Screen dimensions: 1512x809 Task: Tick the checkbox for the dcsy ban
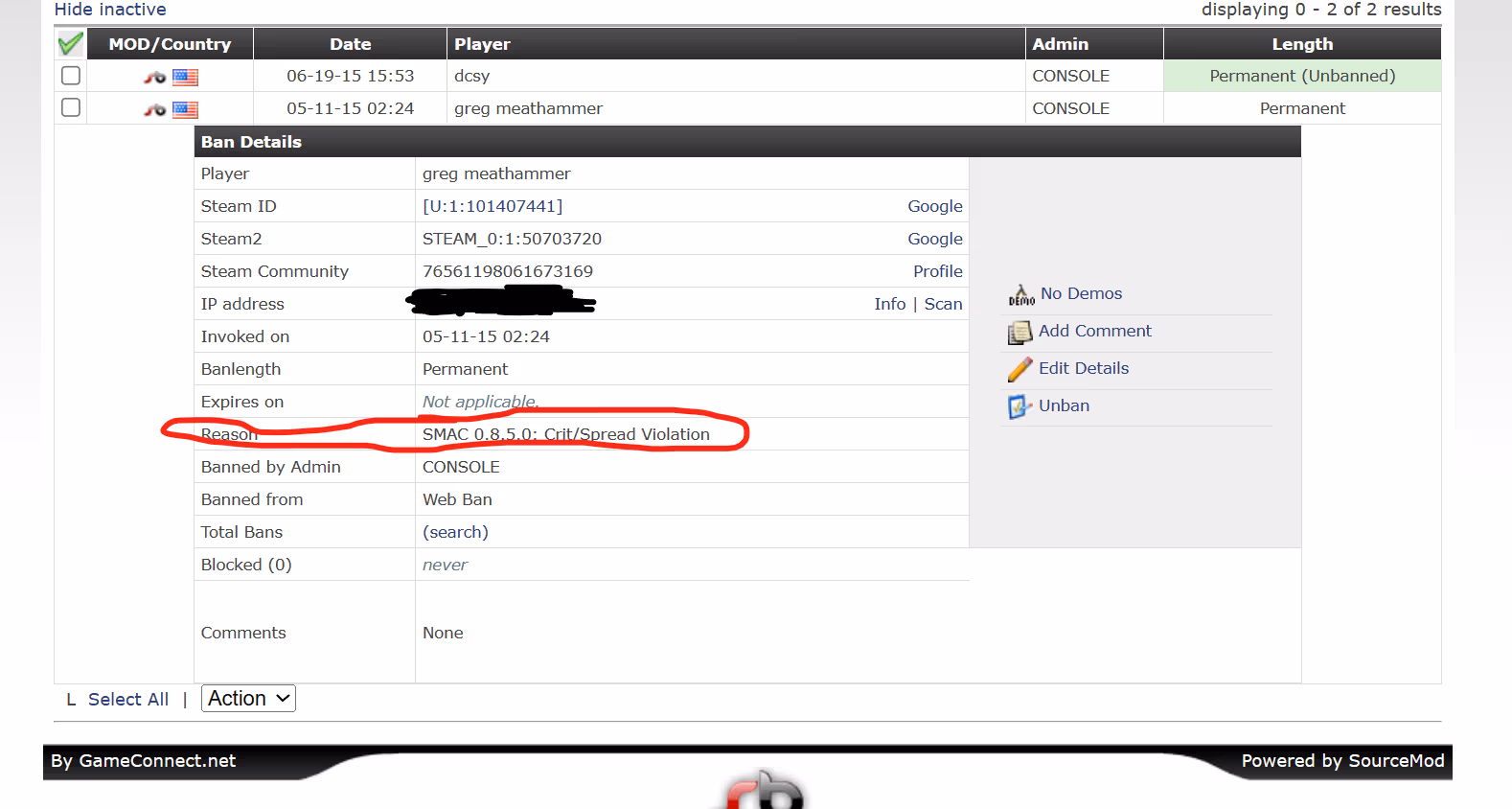click(71, 76)
